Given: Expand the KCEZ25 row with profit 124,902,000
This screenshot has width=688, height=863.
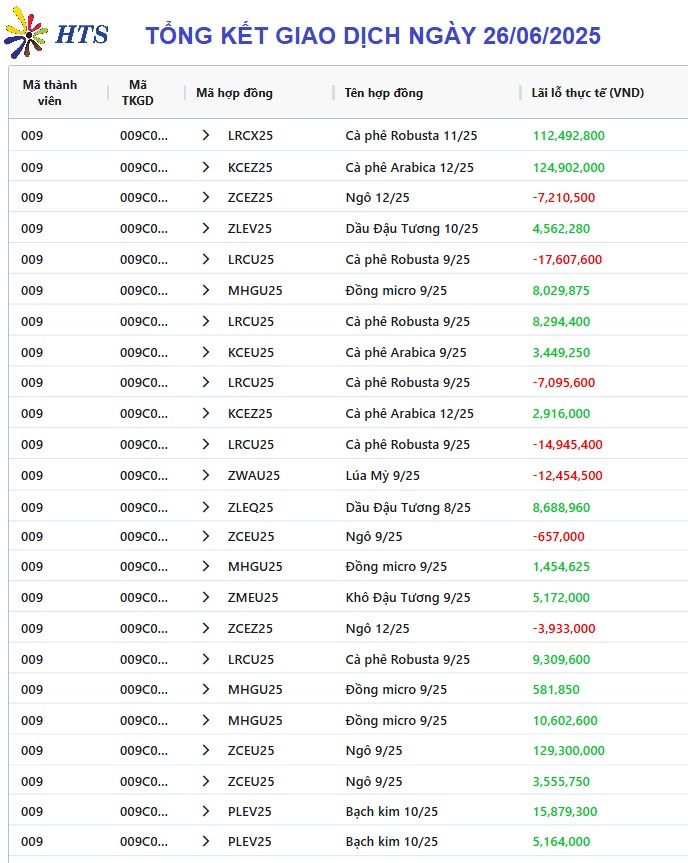Looking at the screenshot, I should pyautogui.click(x=206, y=167).
